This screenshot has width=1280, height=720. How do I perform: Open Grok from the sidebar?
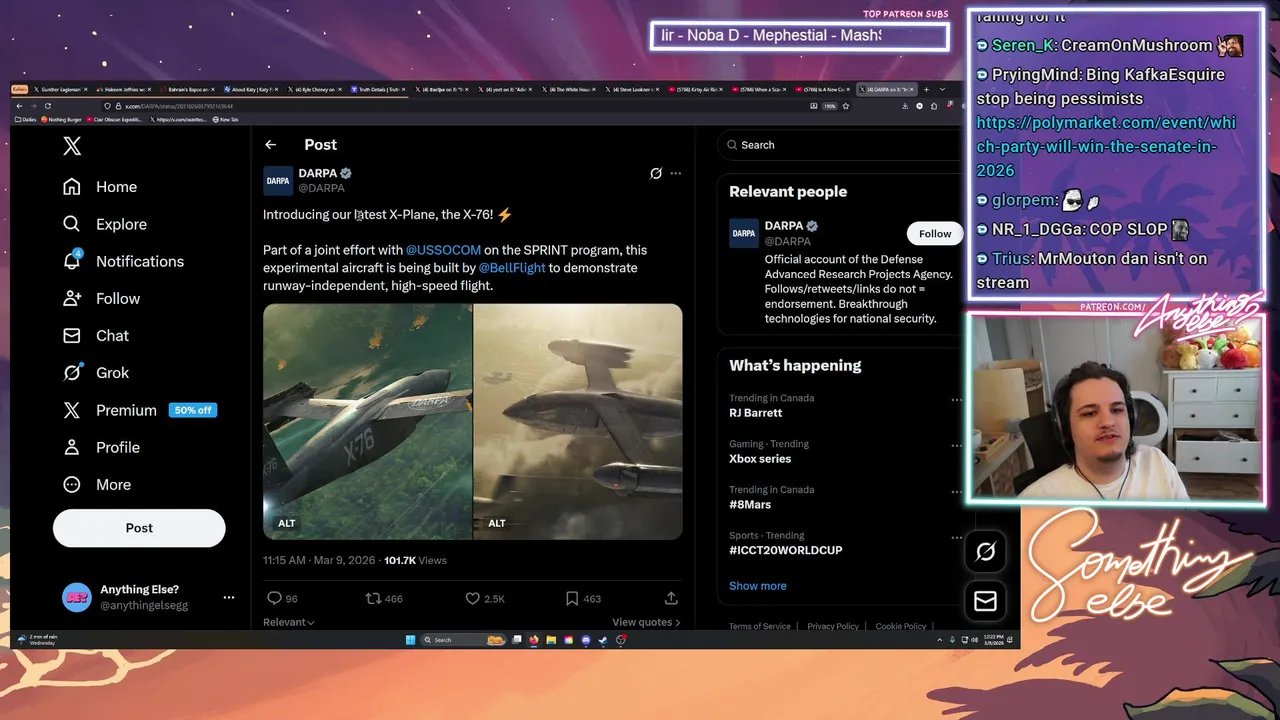[96, 372]
